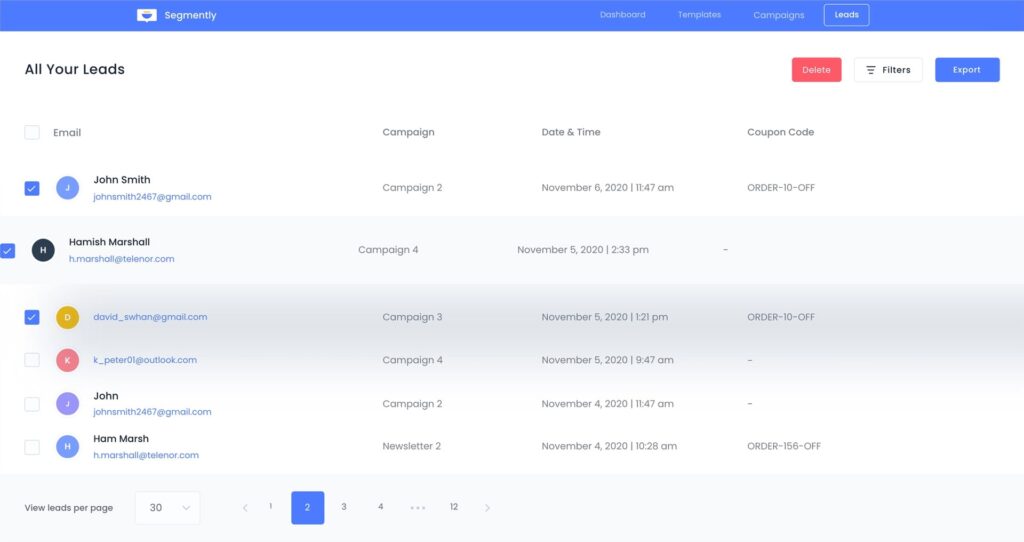Open the Campaigns nav item
Image resolution: width=1024 pixels, height=542 pixels.
778,15
